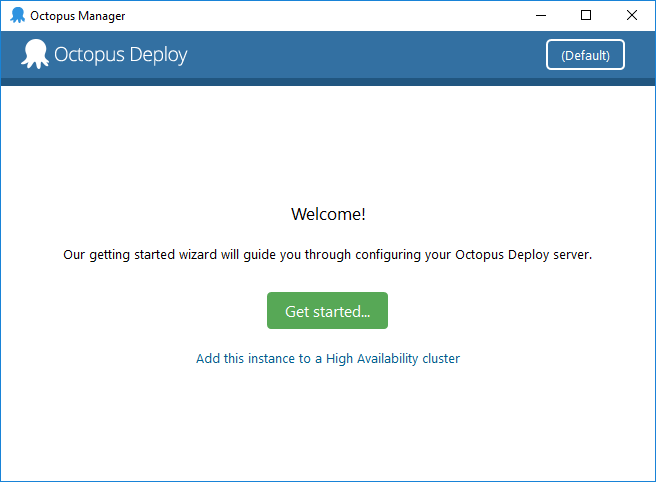Click the Octopus Deploy logo in header

[35, 54]
